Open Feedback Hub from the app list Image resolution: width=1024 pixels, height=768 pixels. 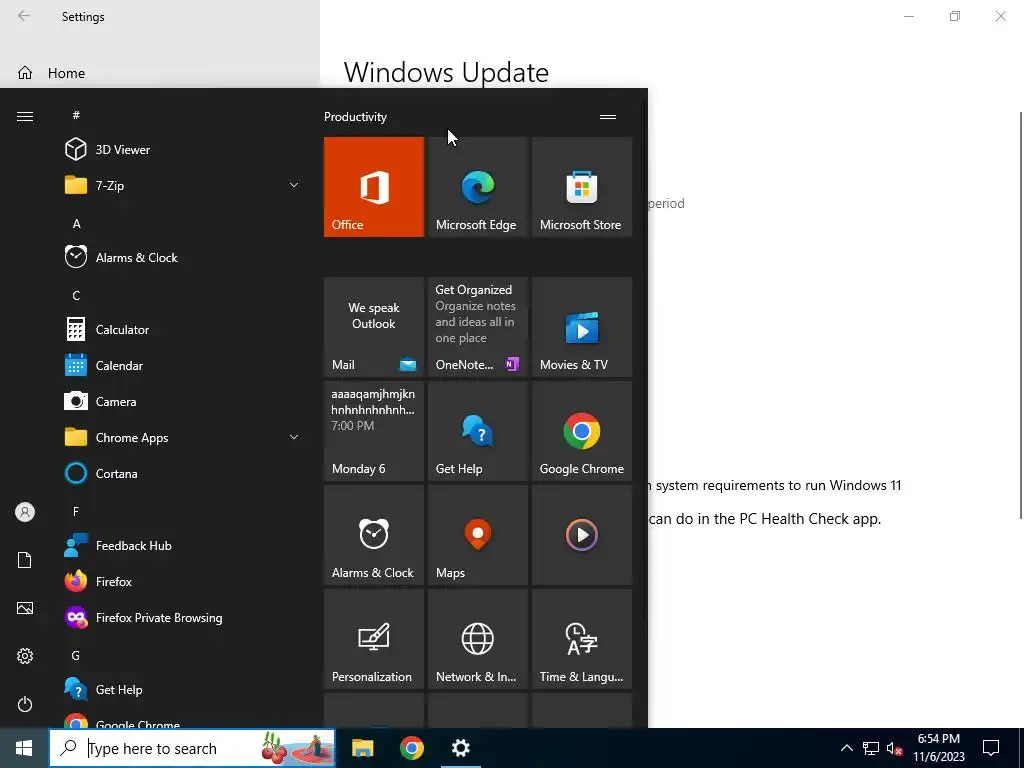[x=183, y=545]
